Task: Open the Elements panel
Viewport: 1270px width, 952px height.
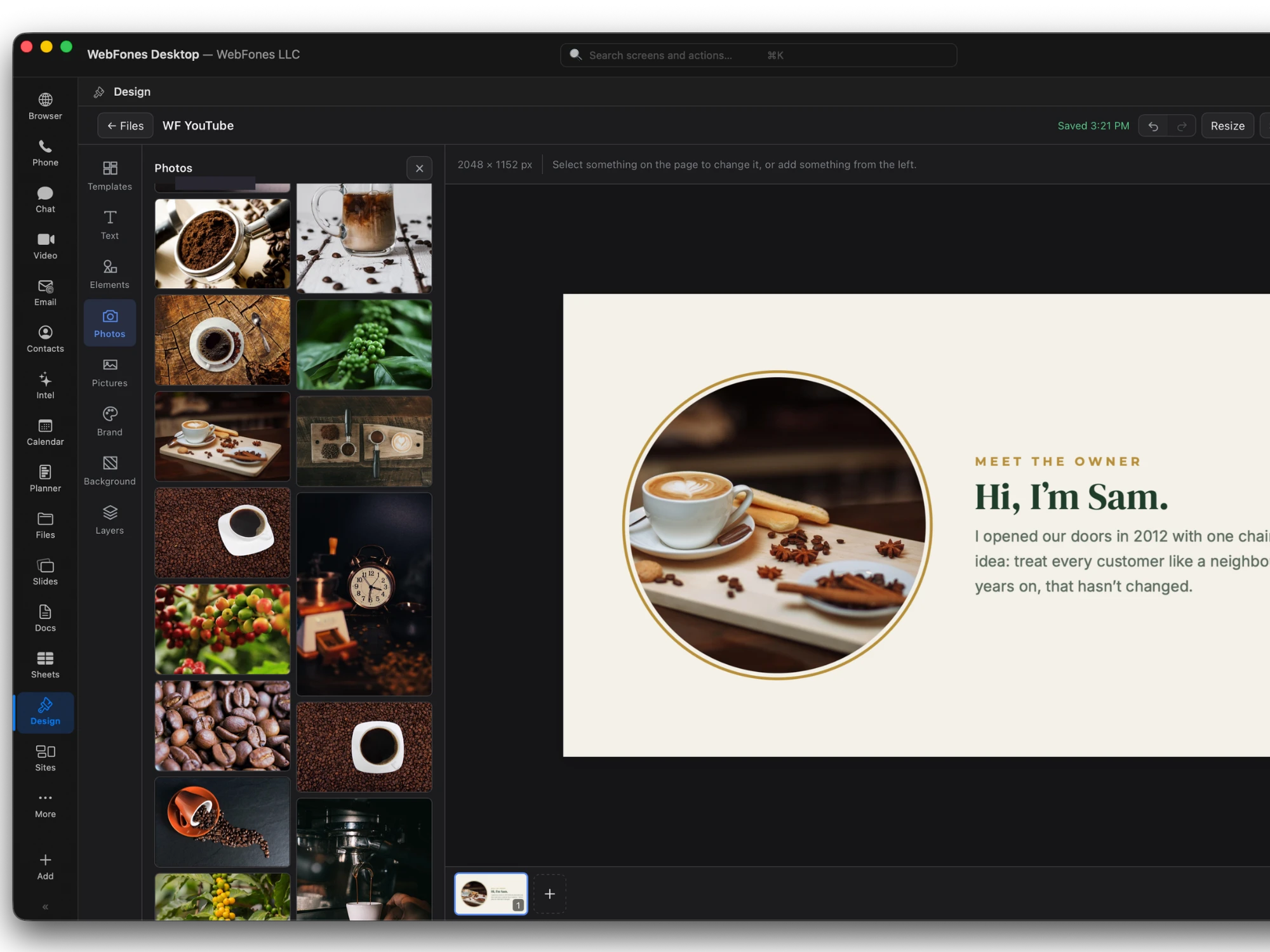Action: tap(110, 274)
